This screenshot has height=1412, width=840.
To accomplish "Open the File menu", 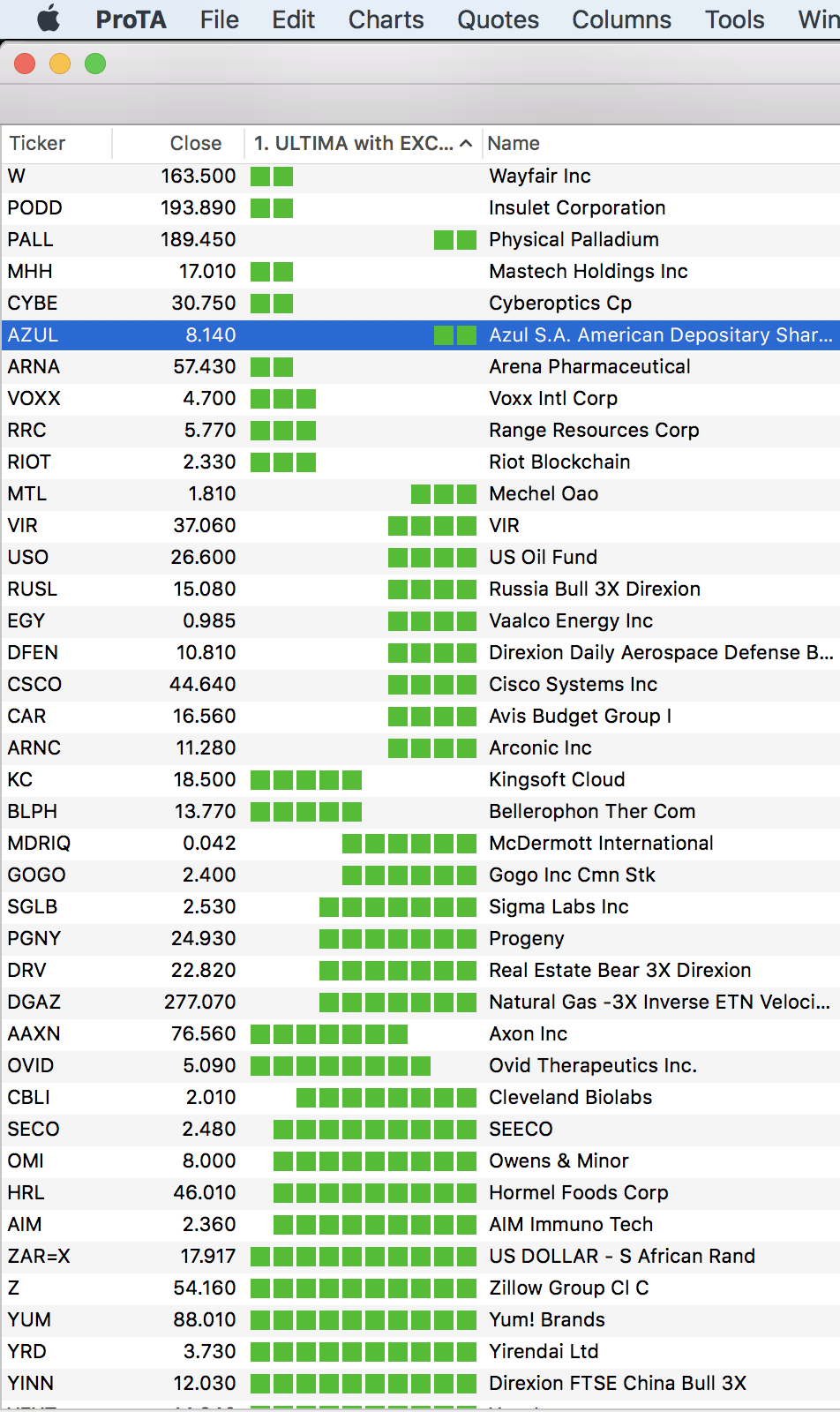I will [219, 19].
